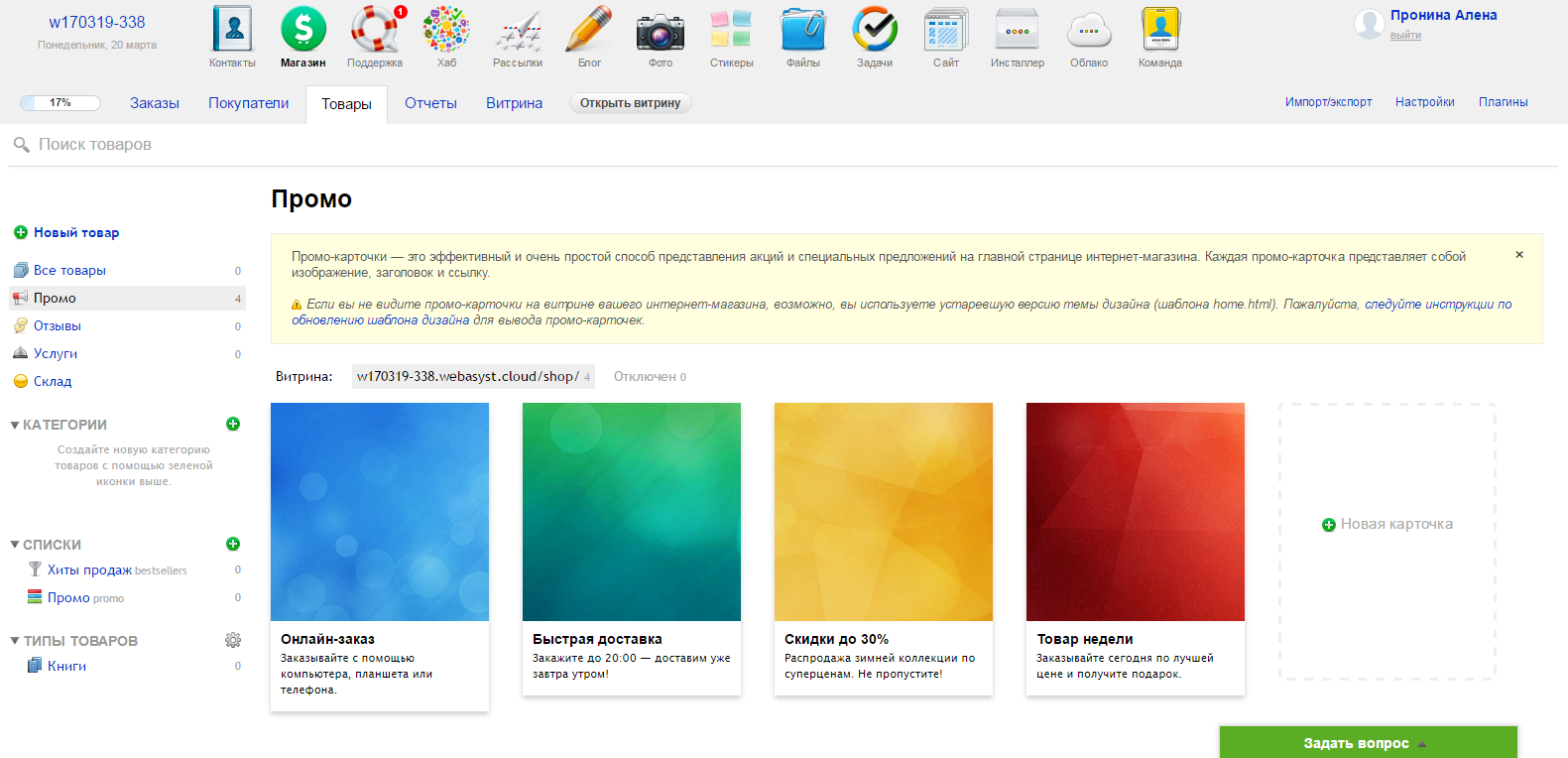1568x758 pixels.
Task: Click the Открыть витрину button
Action: [x=630, y=103]
